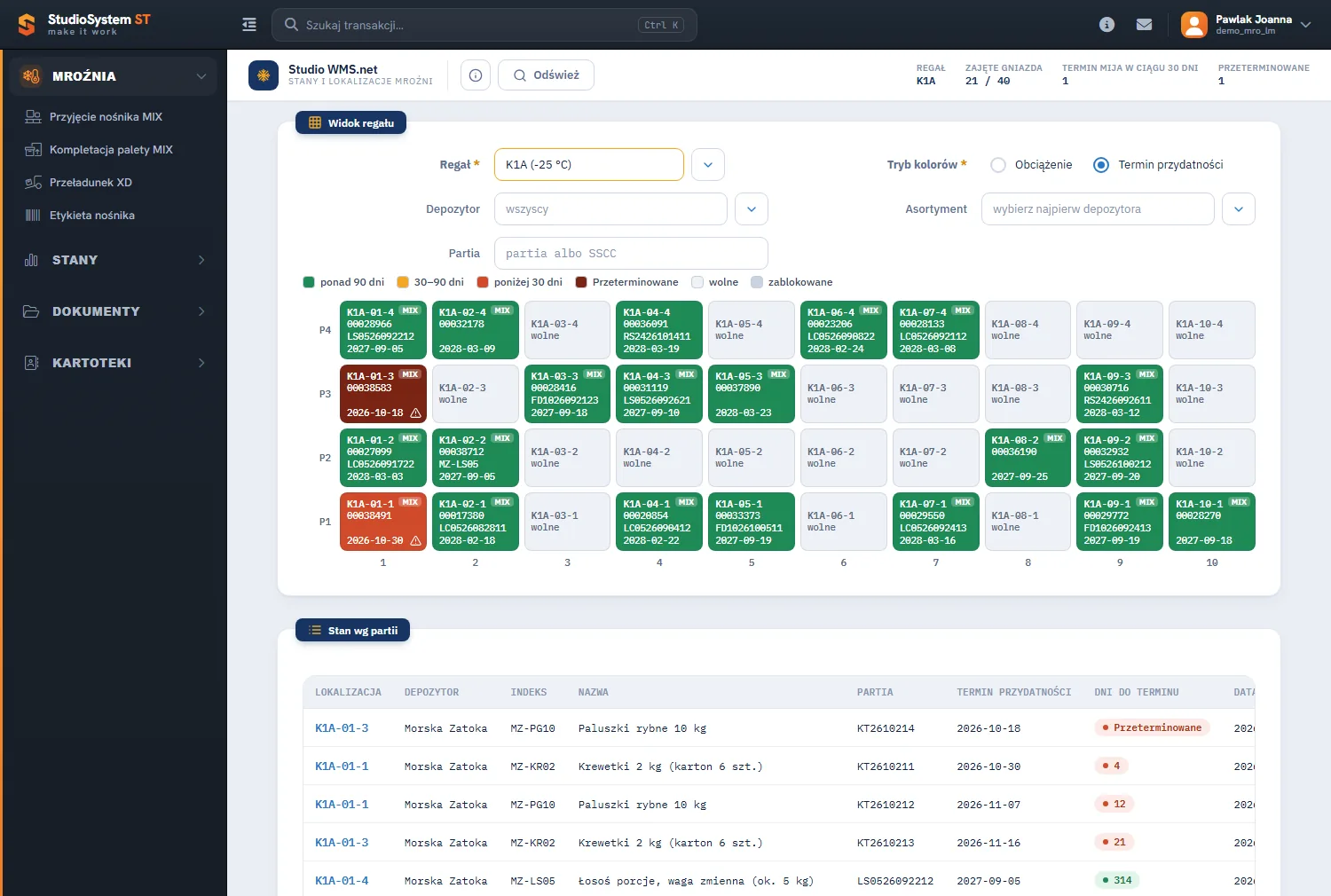The height and width of the screenshot is (896, 1331).
Task: Click the Odśwież refresh button
Action: (x=547, y=75)
